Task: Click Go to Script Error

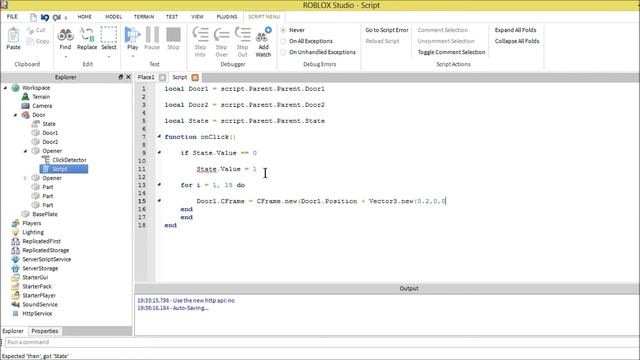Action: click(x=387, y=30)
